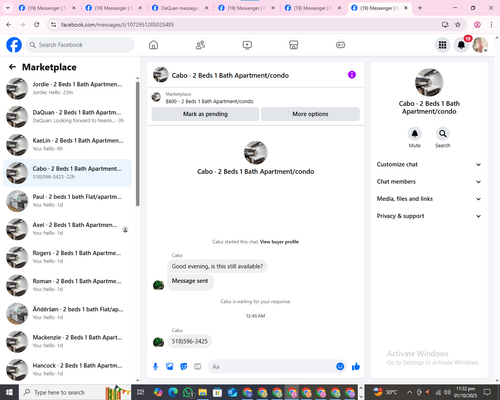
Task: Open Rogers conversation in chat list
Action: click(x=67, y=257)
